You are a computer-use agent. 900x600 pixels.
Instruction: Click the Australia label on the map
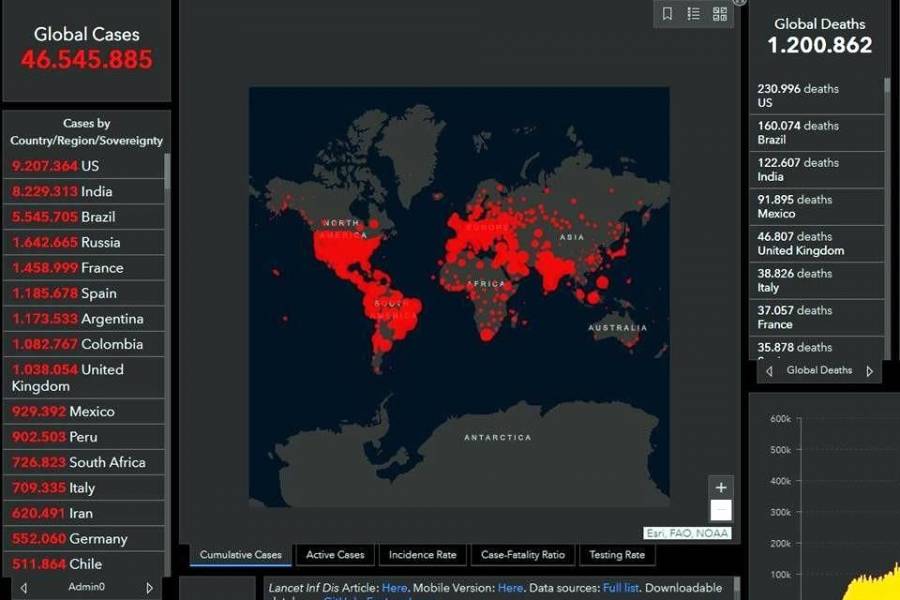click(x=618, y=328)
